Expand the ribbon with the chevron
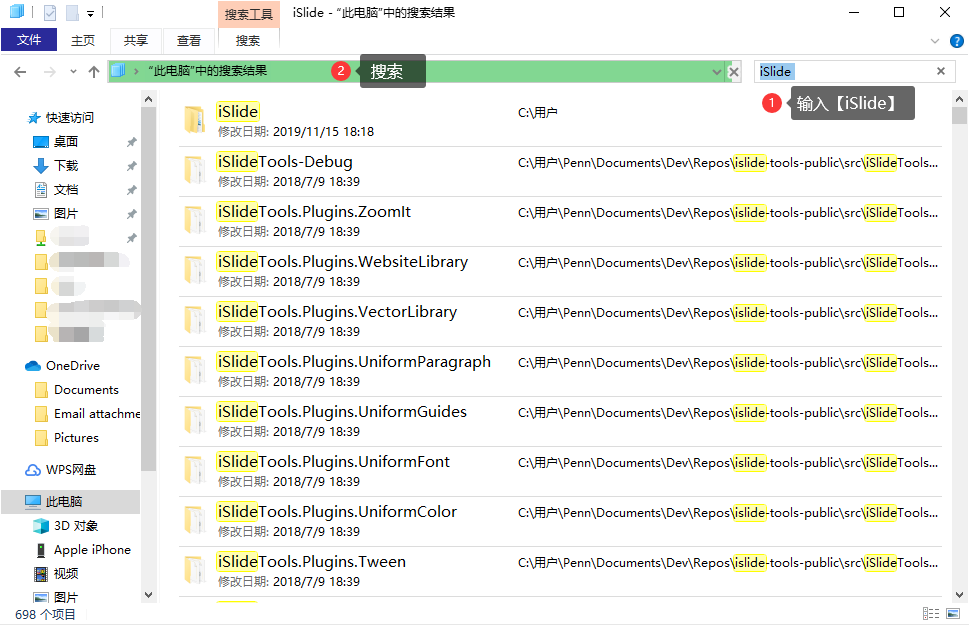 click(934, 41)
